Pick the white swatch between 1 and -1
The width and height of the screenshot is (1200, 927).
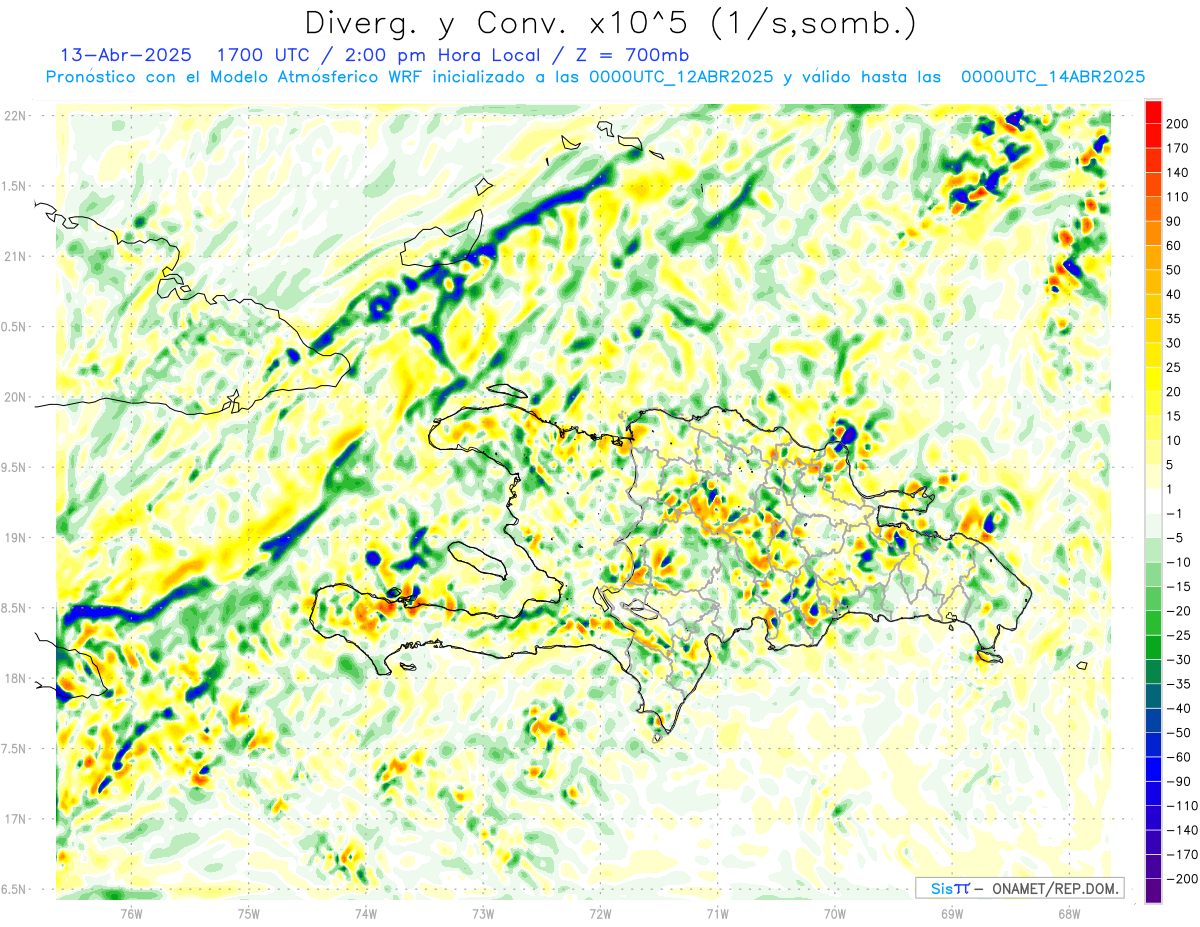[x=1153, y=502]
